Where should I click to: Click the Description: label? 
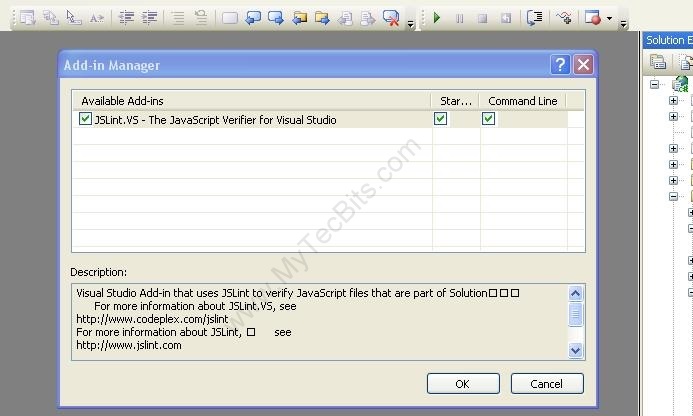pos(99,272)
